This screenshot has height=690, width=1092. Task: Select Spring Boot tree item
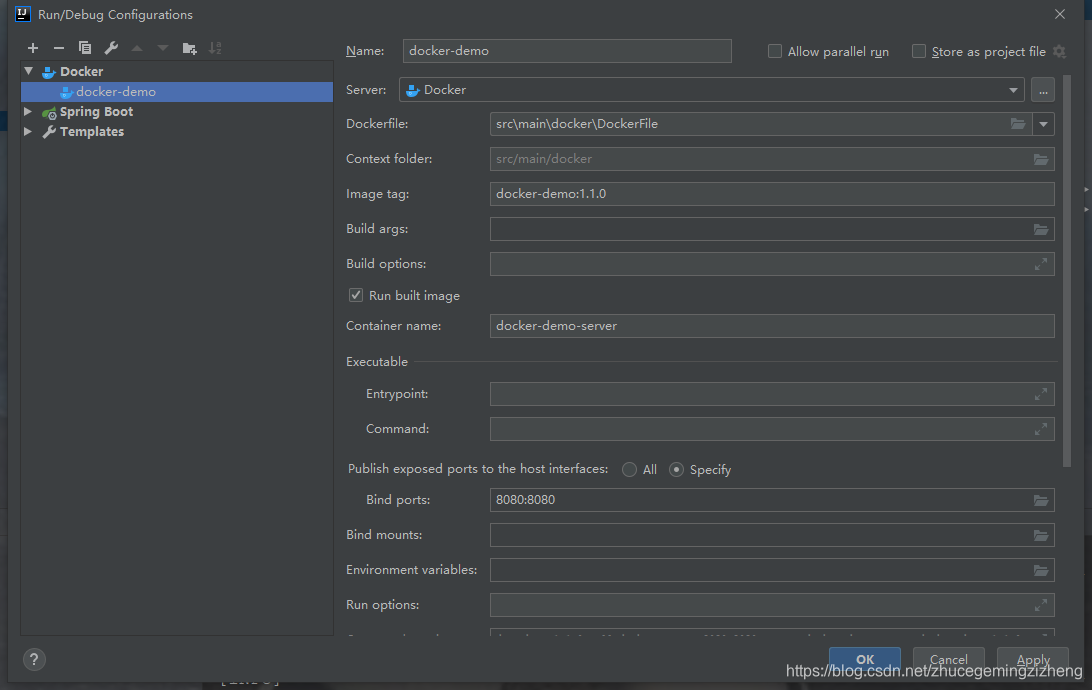point(96,111)
